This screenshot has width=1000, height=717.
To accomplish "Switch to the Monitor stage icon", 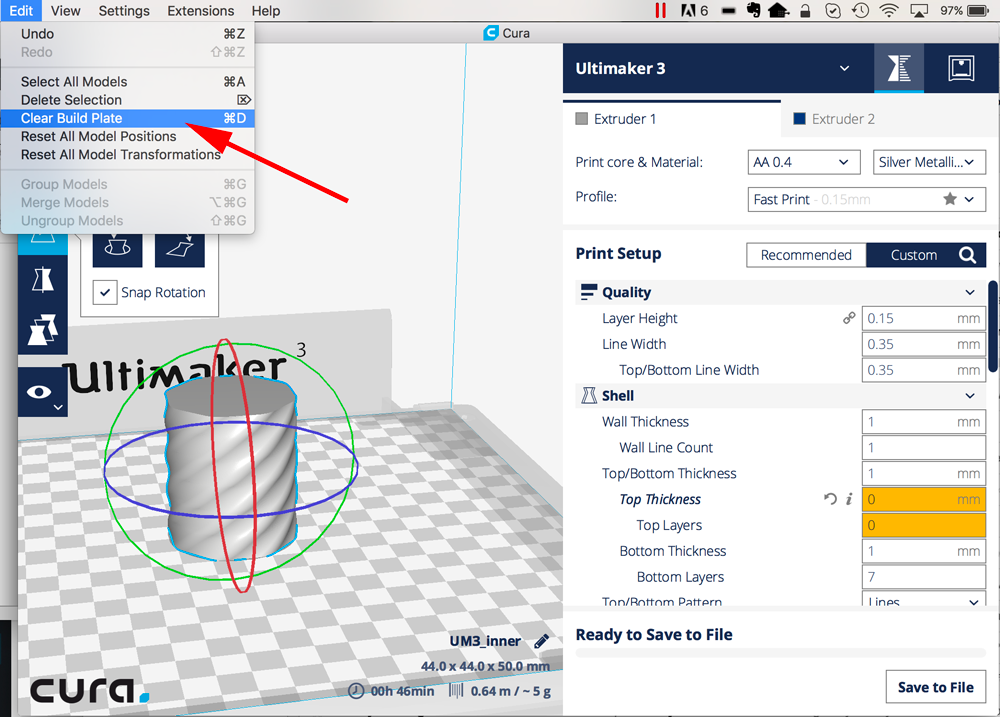I will [x=961, y=68].
